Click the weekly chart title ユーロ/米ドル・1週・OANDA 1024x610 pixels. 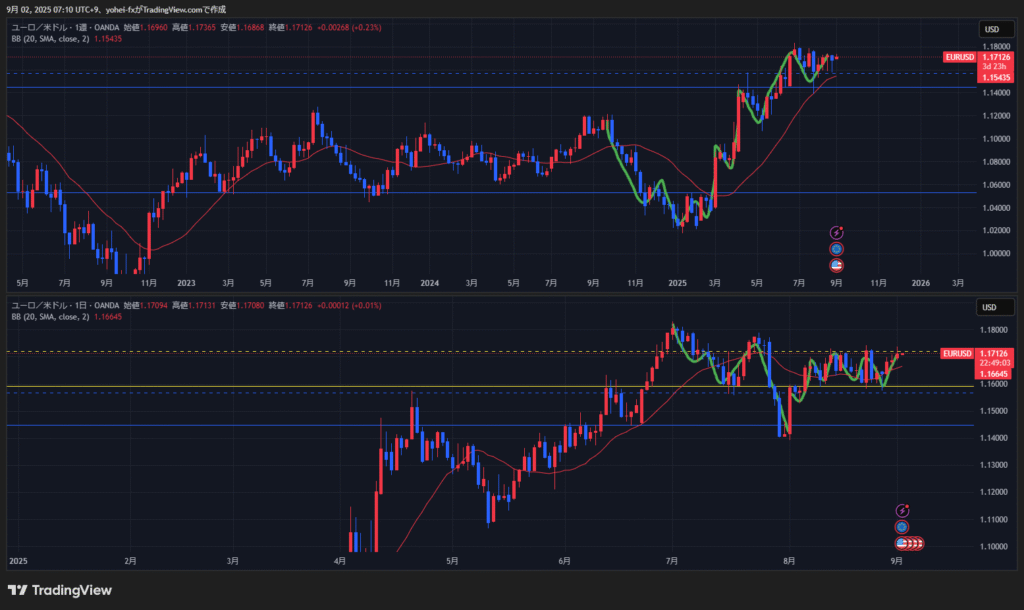tap(65, 27)
